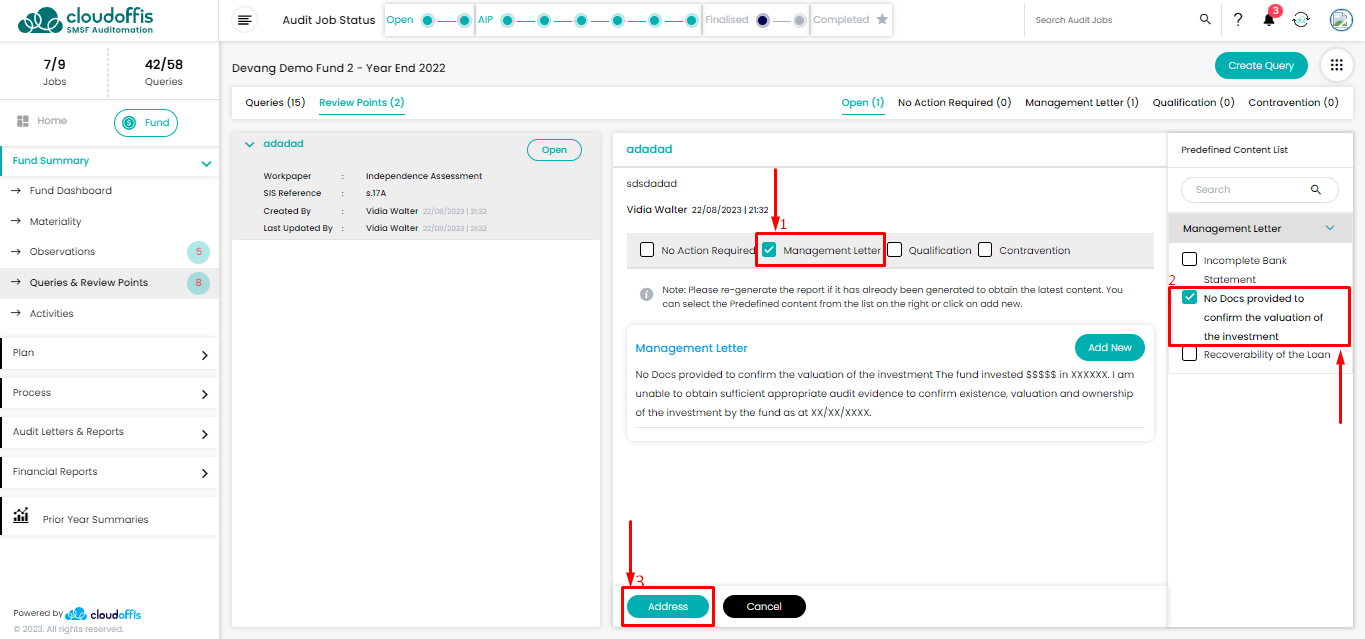Open the notifications bell icon
Image resolution: width=1365 pixels, height=639 pixels.
[1269, 20]
